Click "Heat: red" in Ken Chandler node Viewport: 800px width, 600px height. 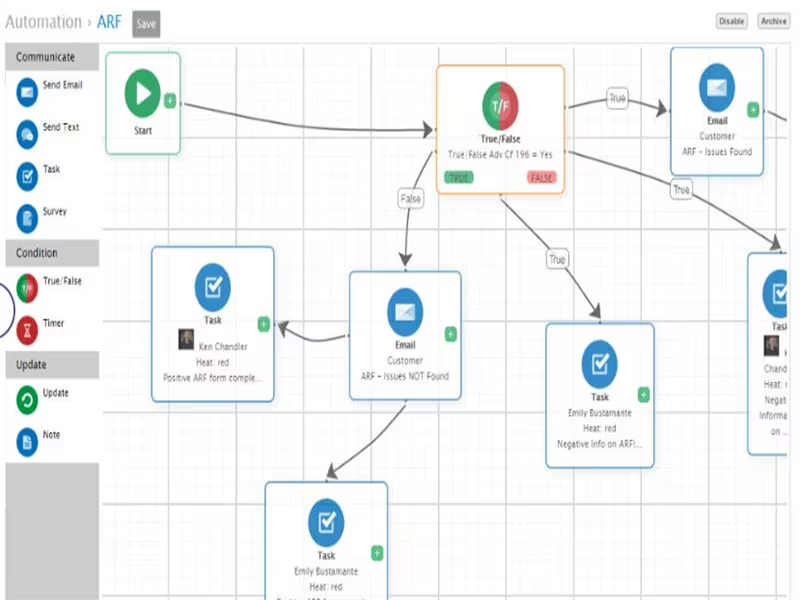coord(213,362)
